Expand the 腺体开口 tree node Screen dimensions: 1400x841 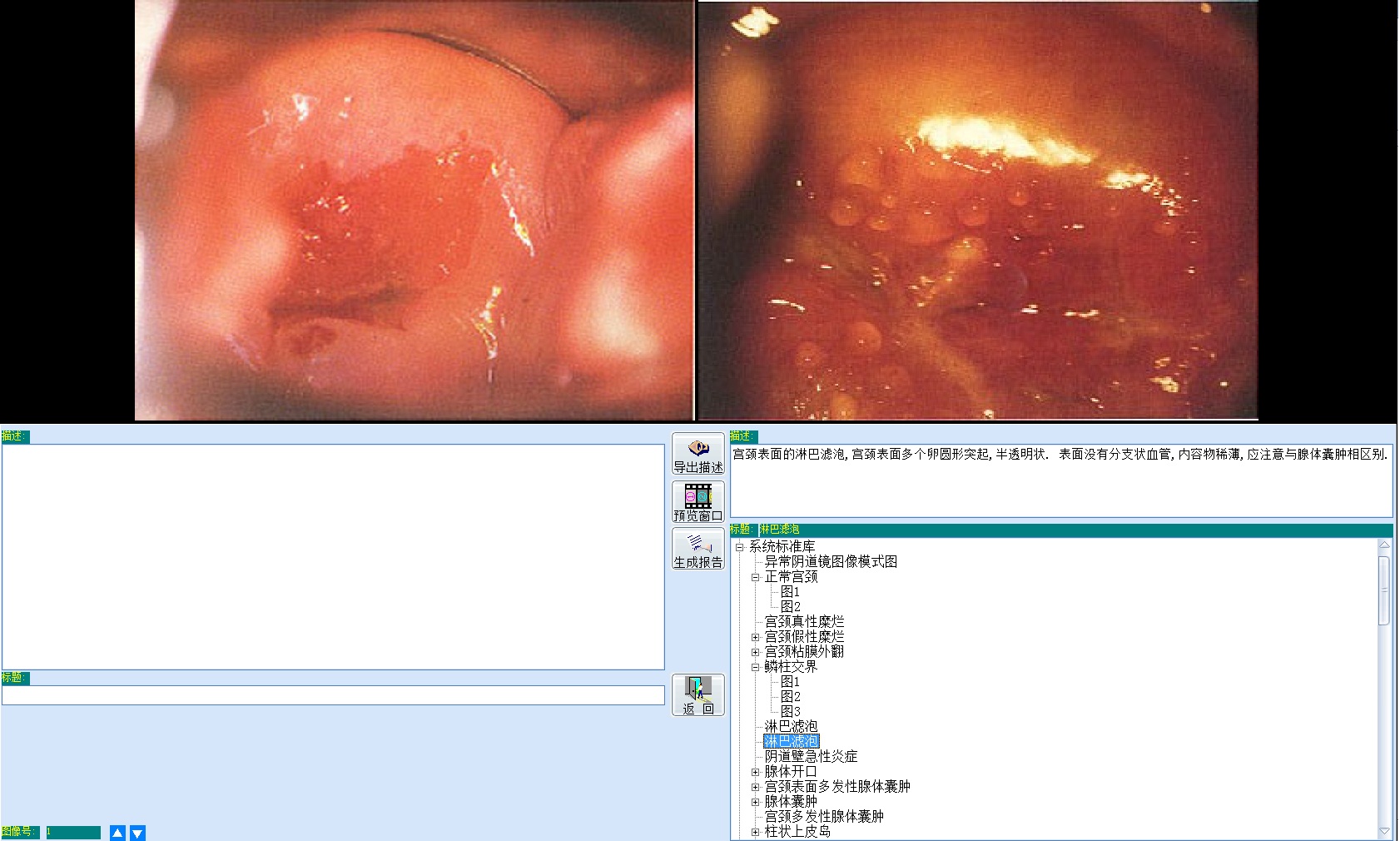756,772
